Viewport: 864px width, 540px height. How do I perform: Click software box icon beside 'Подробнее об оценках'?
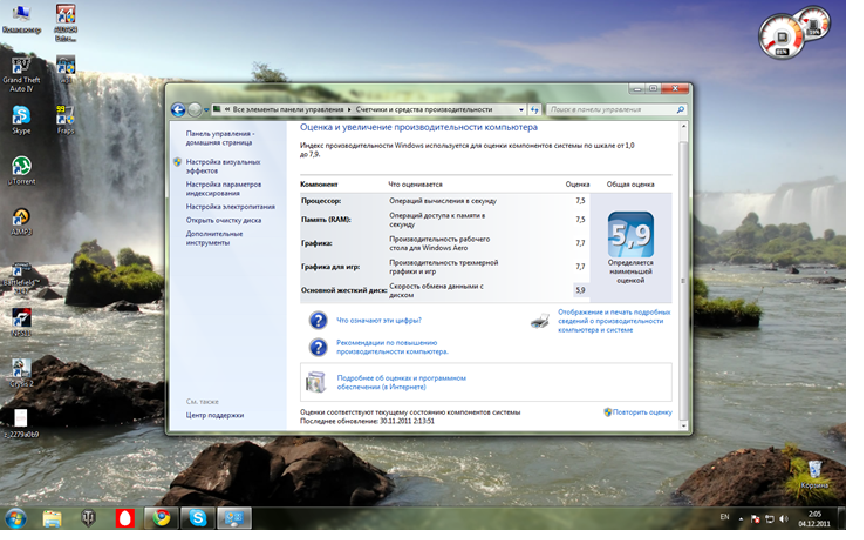pos(316,382)
